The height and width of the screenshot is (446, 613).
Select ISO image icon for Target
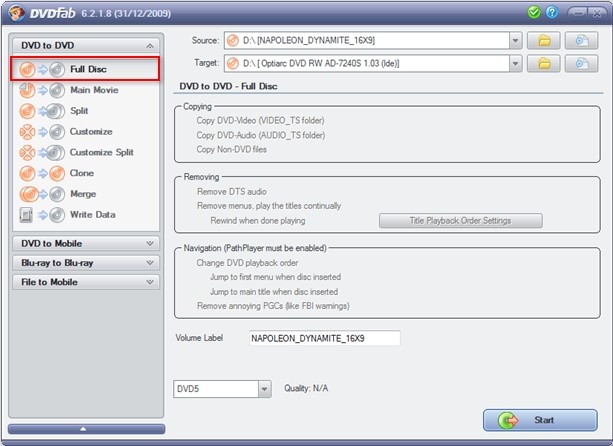581,63
